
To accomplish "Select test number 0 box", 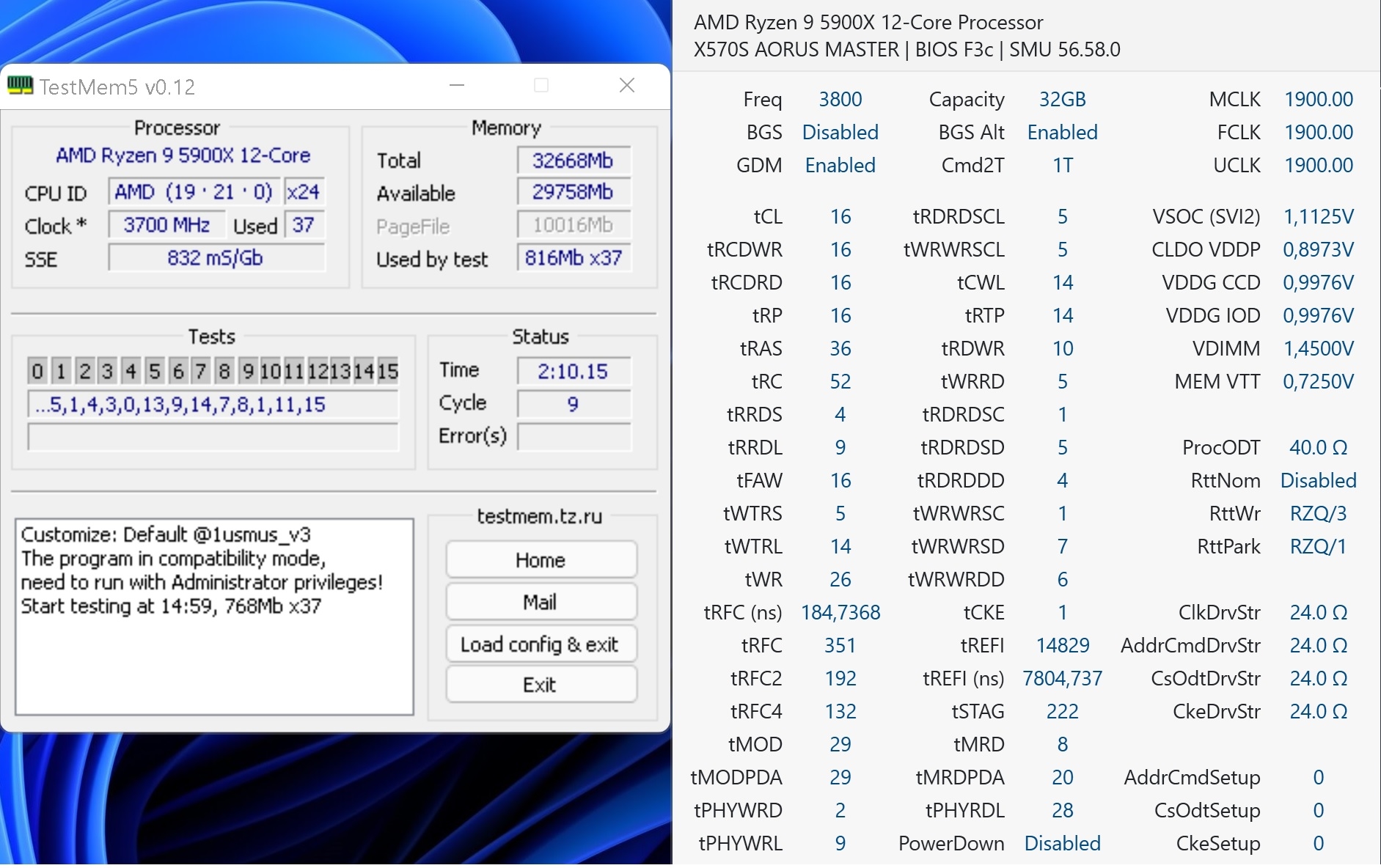I will 37,372.
